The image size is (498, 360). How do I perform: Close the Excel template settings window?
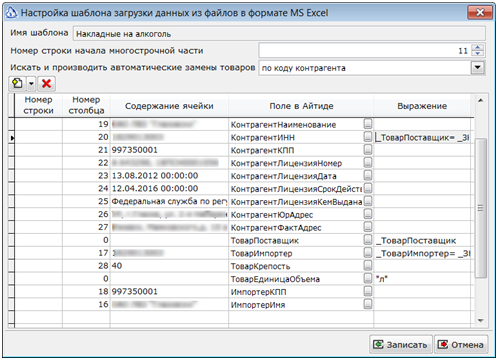(480, 13)
